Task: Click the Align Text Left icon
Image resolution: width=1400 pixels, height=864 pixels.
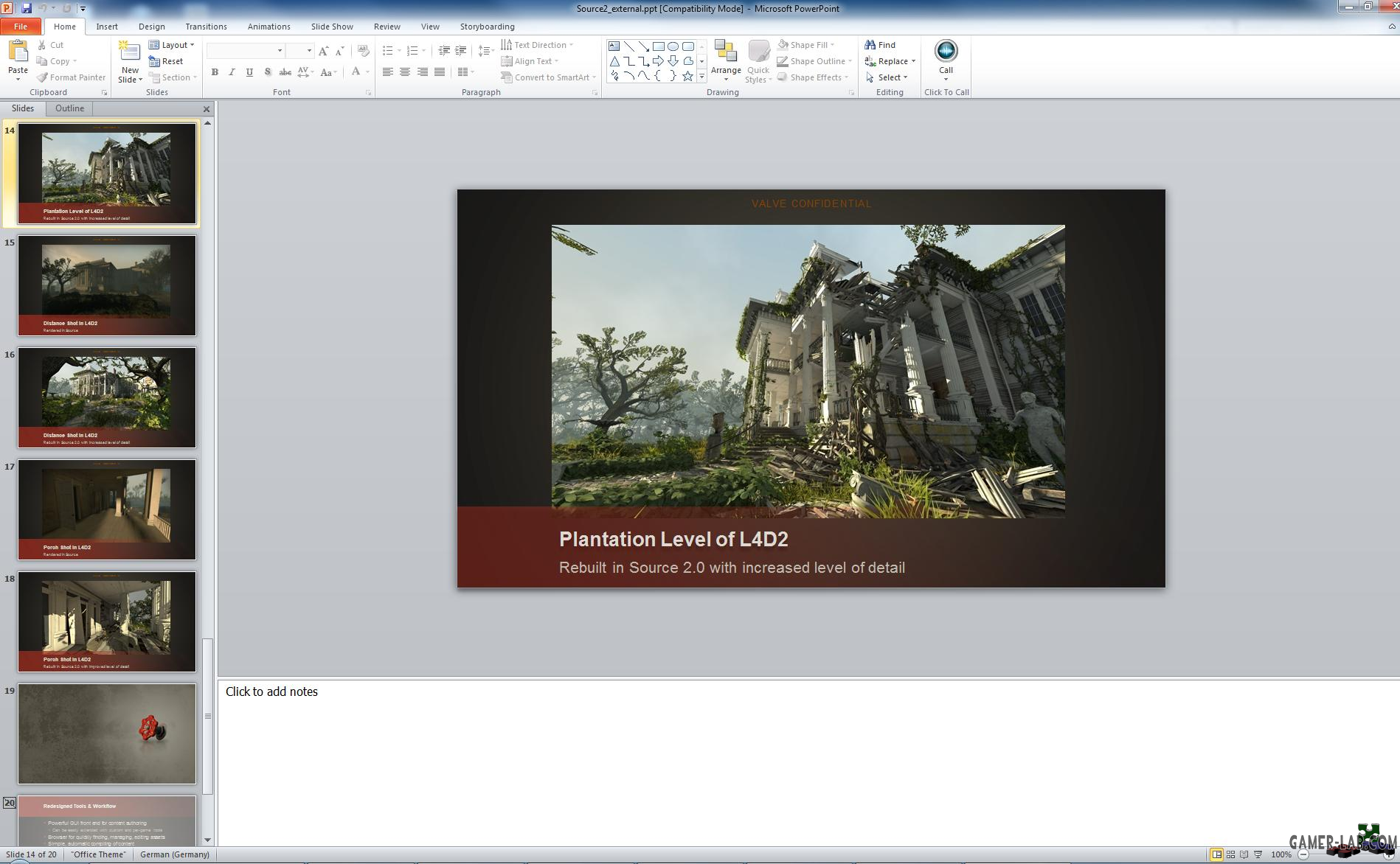Action: [387, 72]
